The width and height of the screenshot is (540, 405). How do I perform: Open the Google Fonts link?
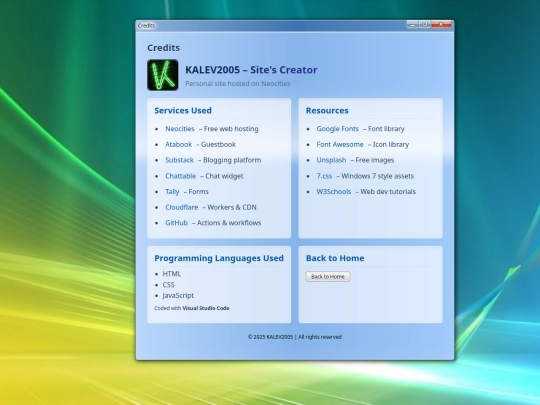pyautogui.click(x=338, y=128)
